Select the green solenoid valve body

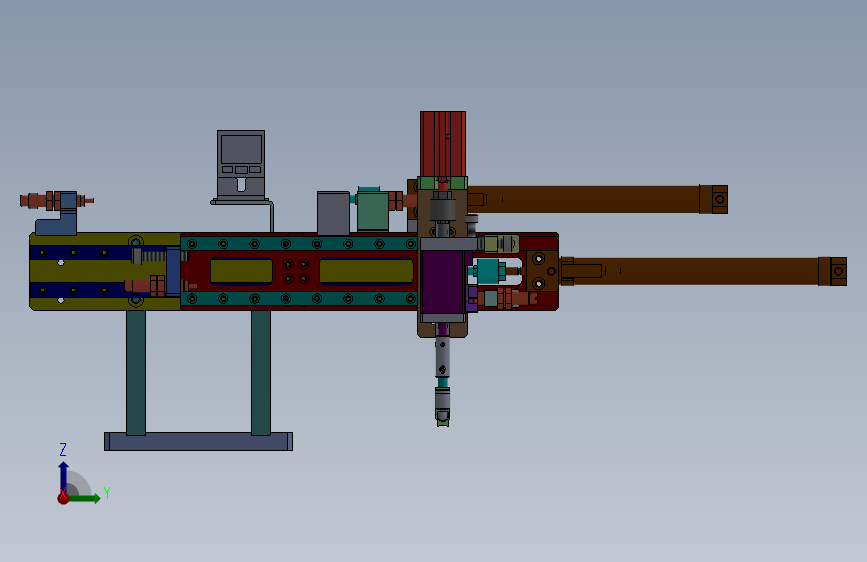373,211
